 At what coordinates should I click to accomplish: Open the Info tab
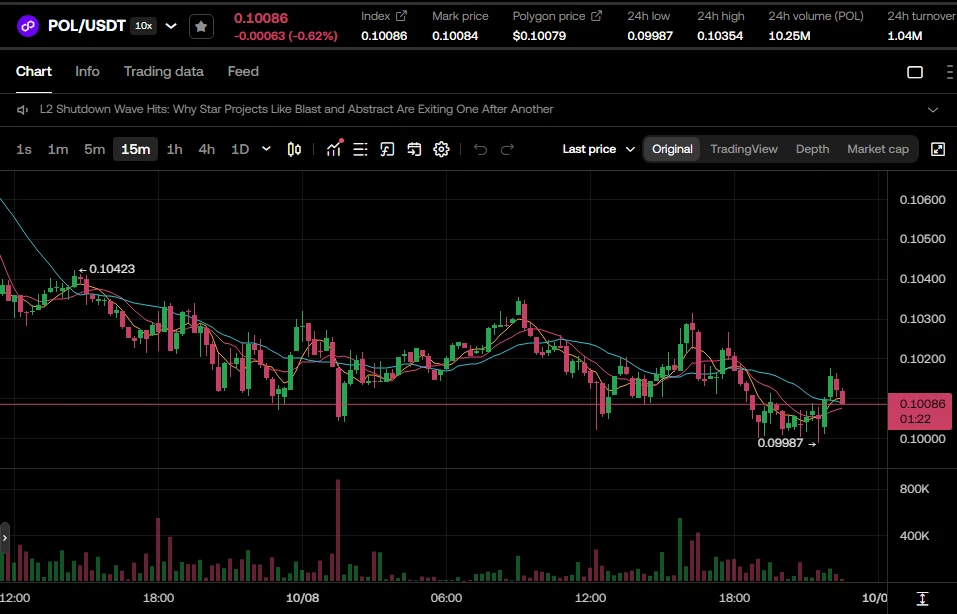[87, 71]
